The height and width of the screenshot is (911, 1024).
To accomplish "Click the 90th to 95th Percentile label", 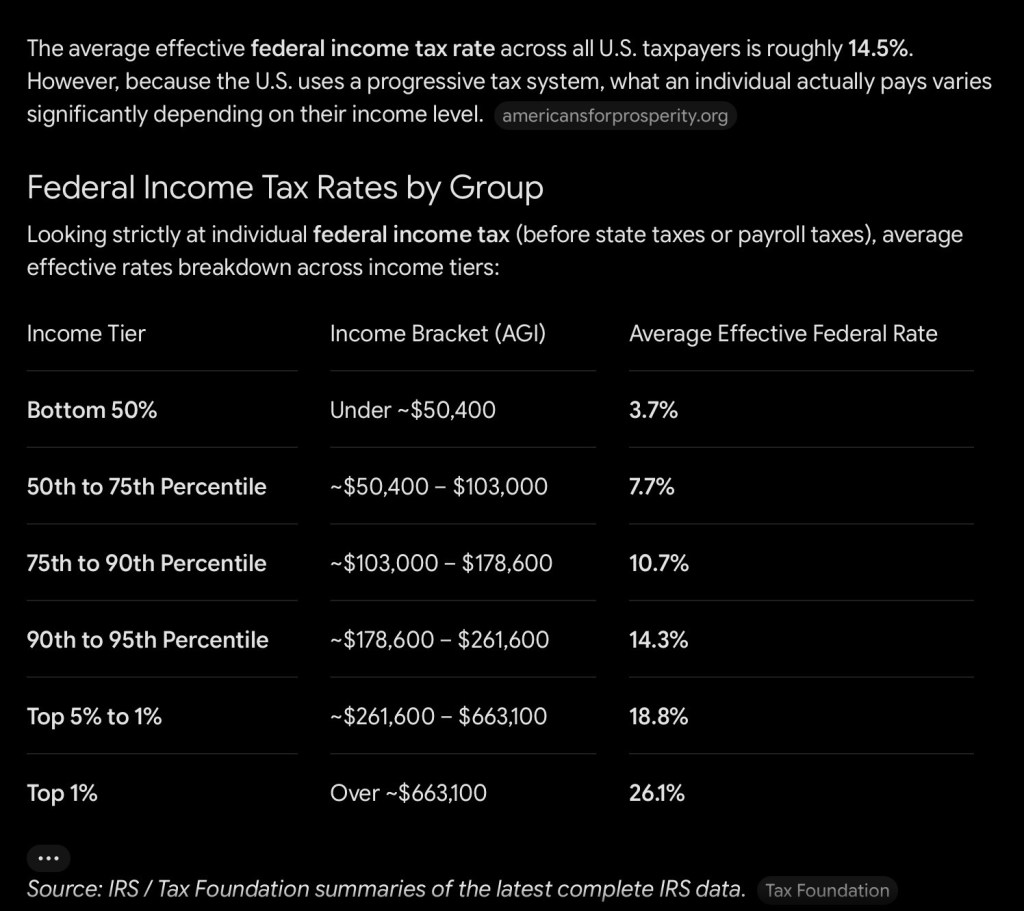I will [x=148, y=640].
